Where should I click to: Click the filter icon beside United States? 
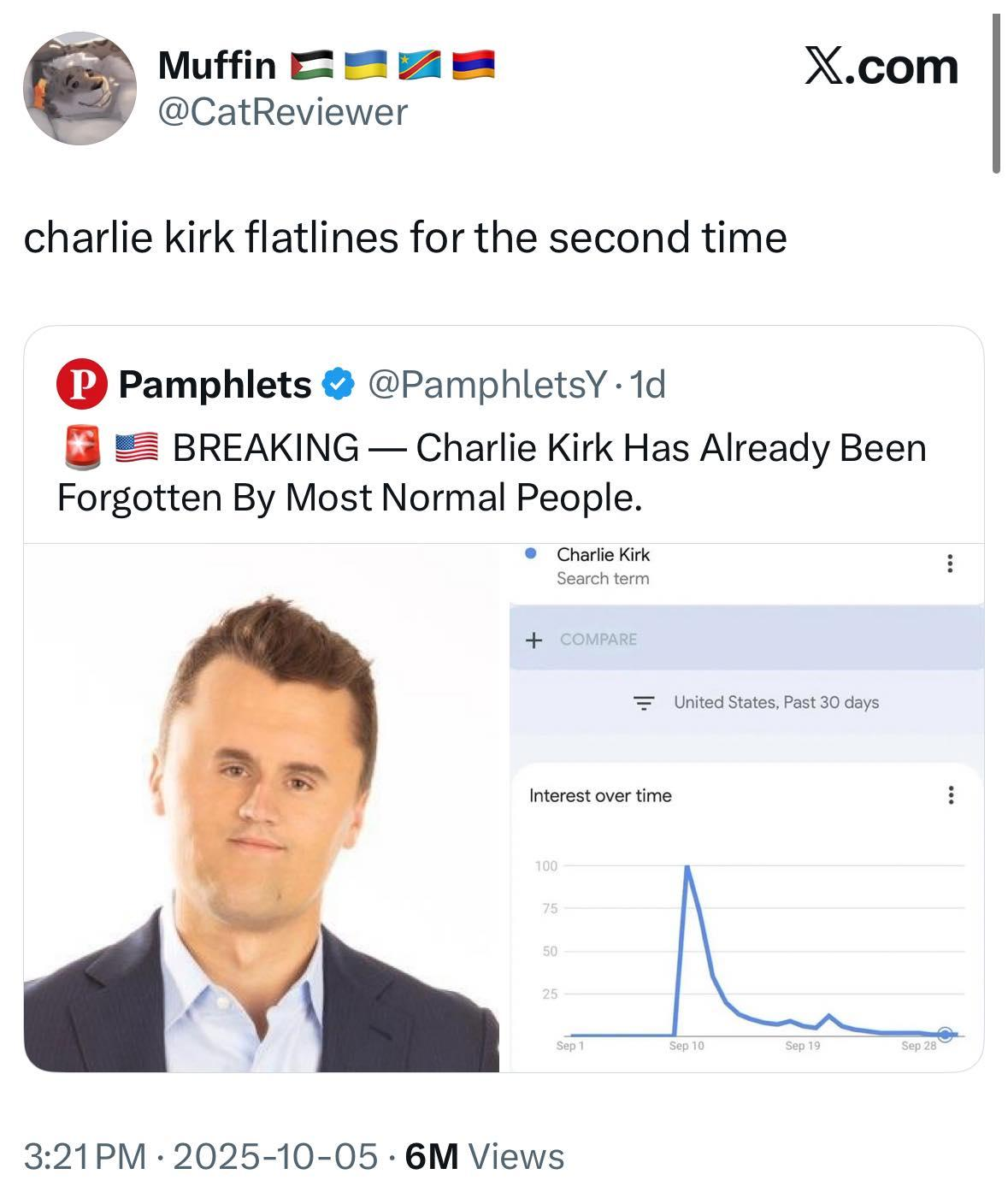(x=643, y=703)
